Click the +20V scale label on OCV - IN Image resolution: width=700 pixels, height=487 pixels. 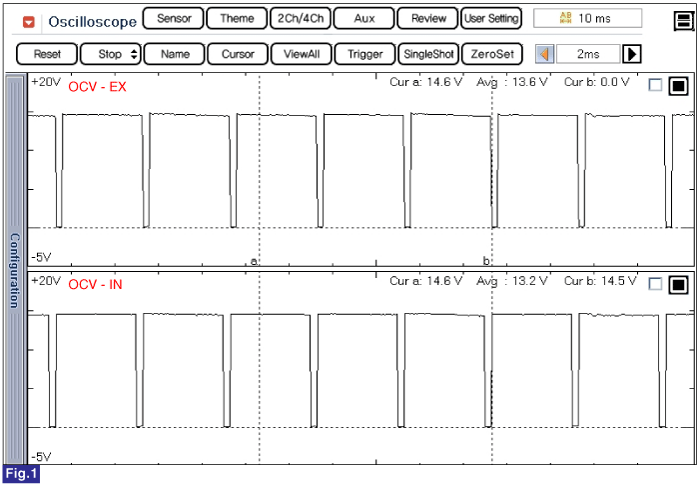click(46, 281)
